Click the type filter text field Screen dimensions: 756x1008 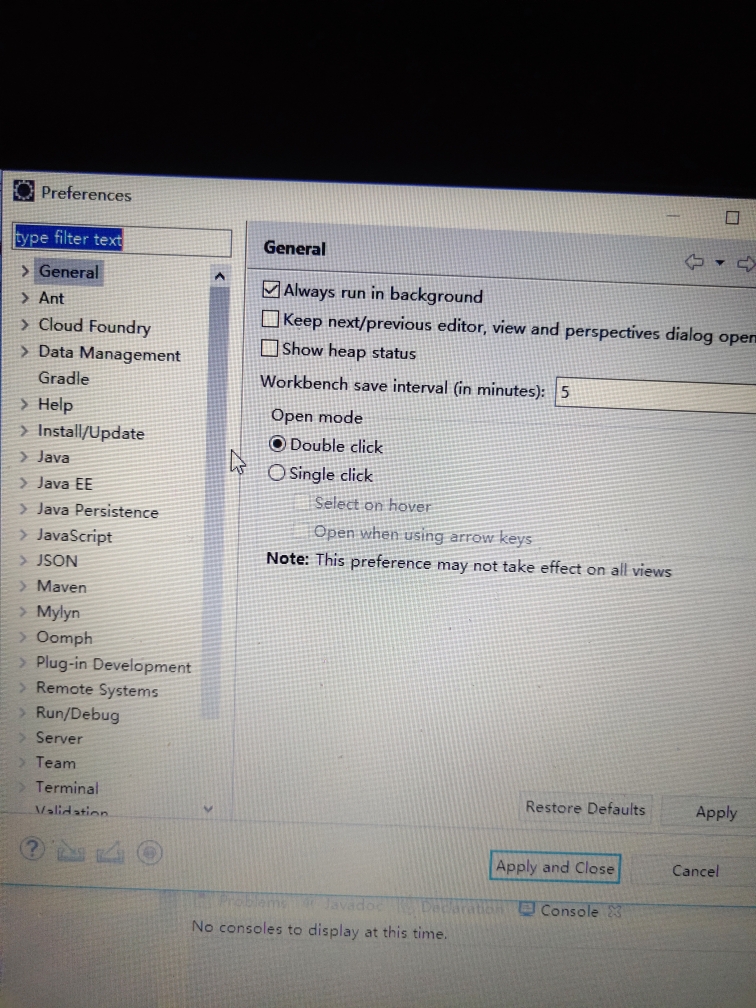(122, 239)
